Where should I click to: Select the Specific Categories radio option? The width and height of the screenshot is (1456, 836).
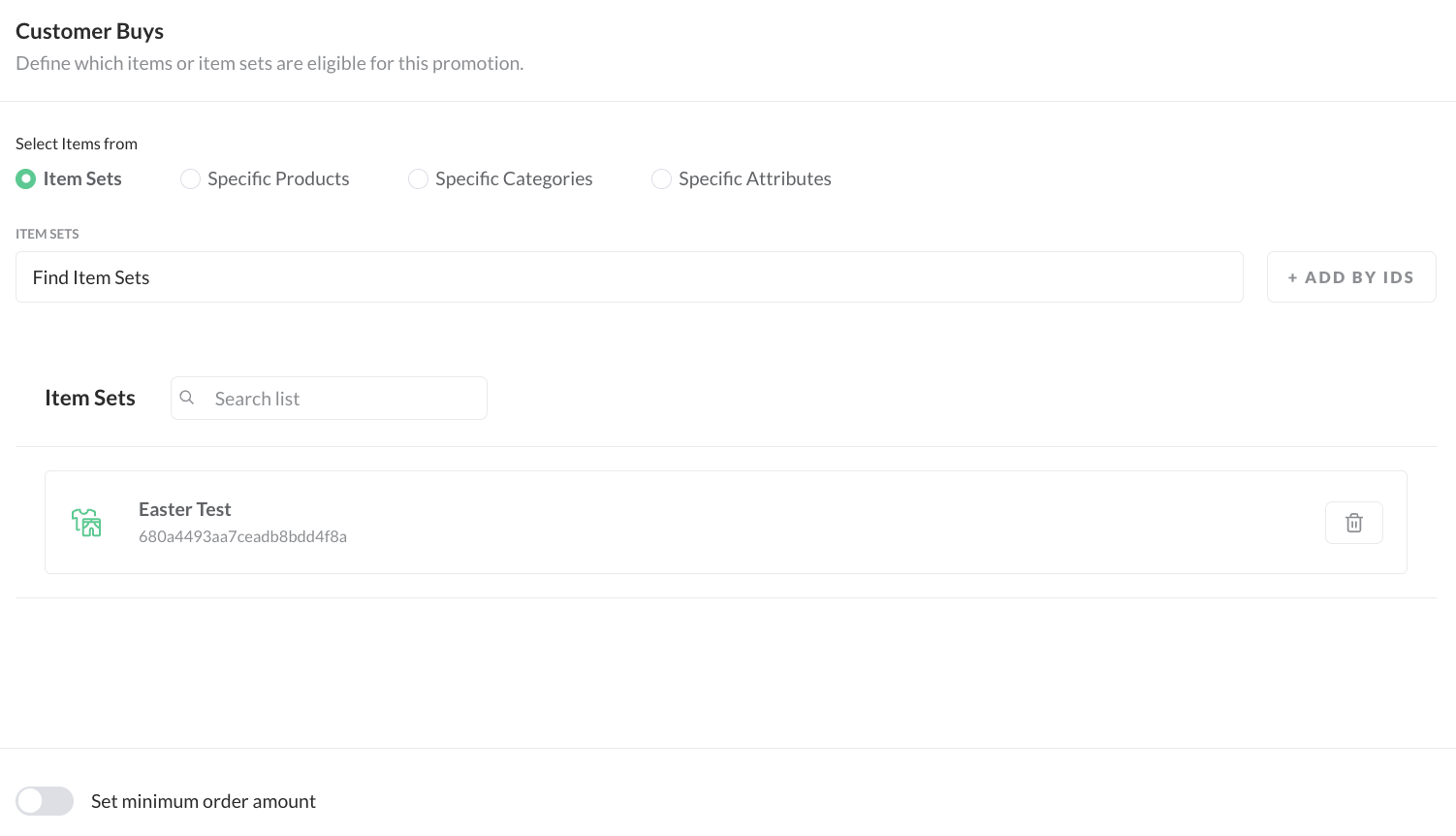tap(418, 179)
